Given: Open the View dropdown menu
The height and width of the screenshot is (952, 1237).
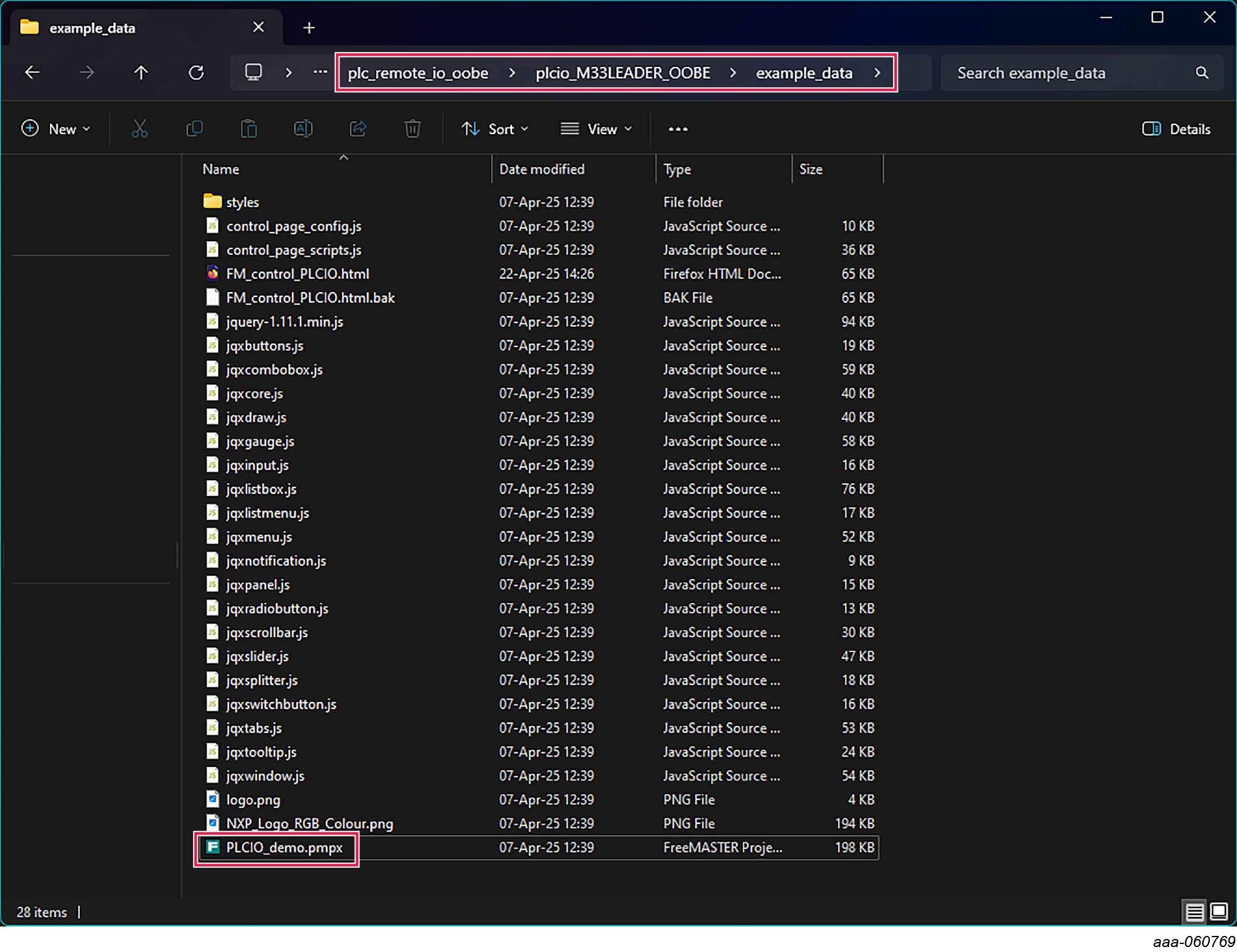Looking at the screenshot, I should (x=596, y=129).
